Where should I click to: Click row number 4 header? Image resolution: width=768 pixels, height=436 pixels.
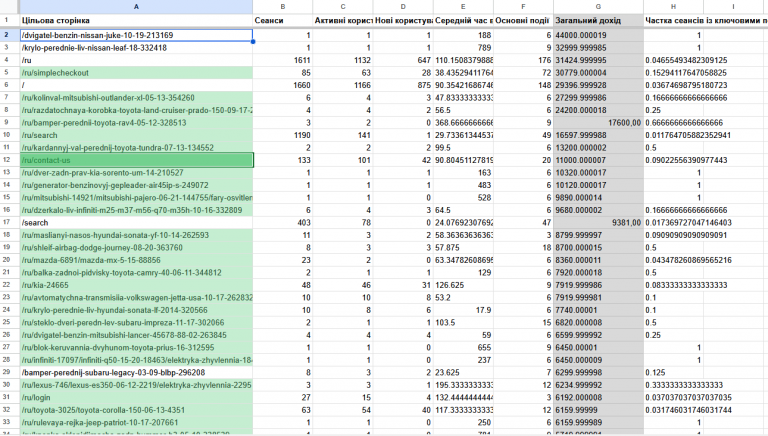[x=7, y=60]
